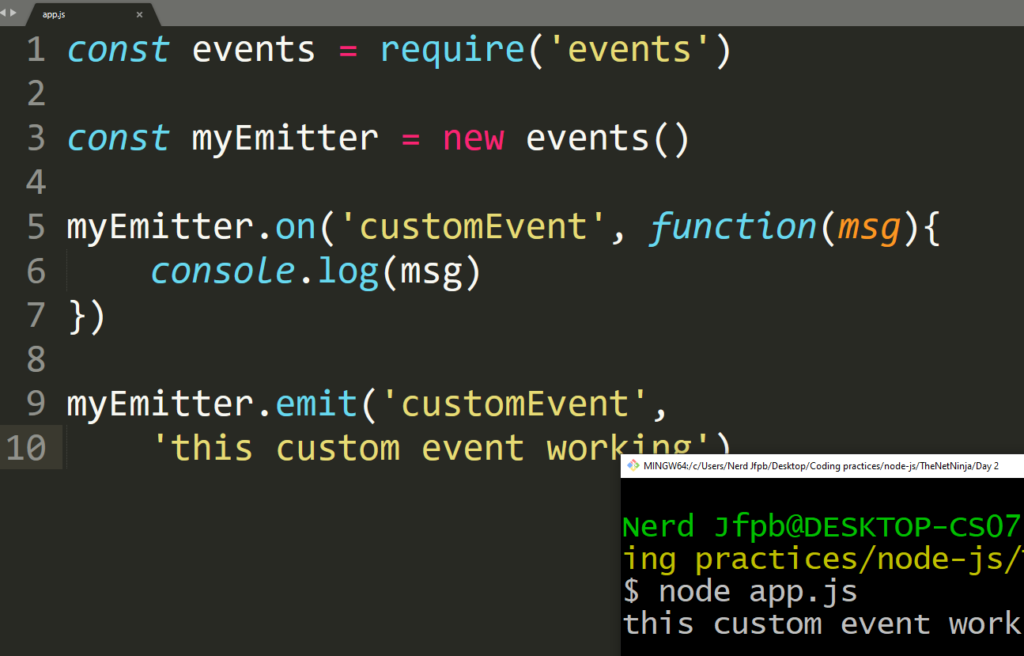This screenshot has height=656, width=1024.
Task: Click the orange 'msg' parameter on line 5
Action: (869, 230)
